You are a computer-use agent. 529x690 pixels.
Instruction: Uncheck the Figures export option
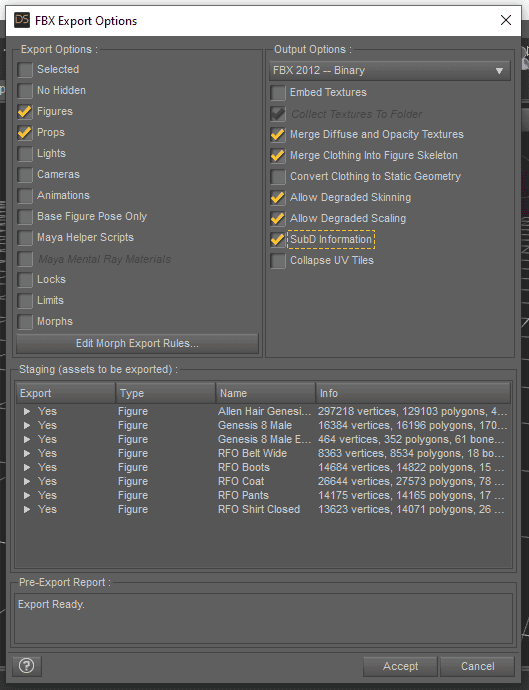(25, 111)
